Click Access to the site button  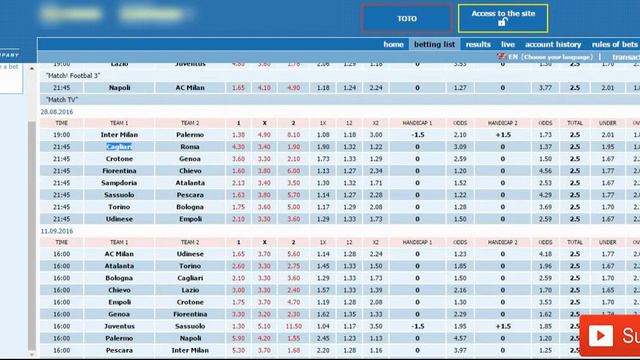[x=503, y=18]
